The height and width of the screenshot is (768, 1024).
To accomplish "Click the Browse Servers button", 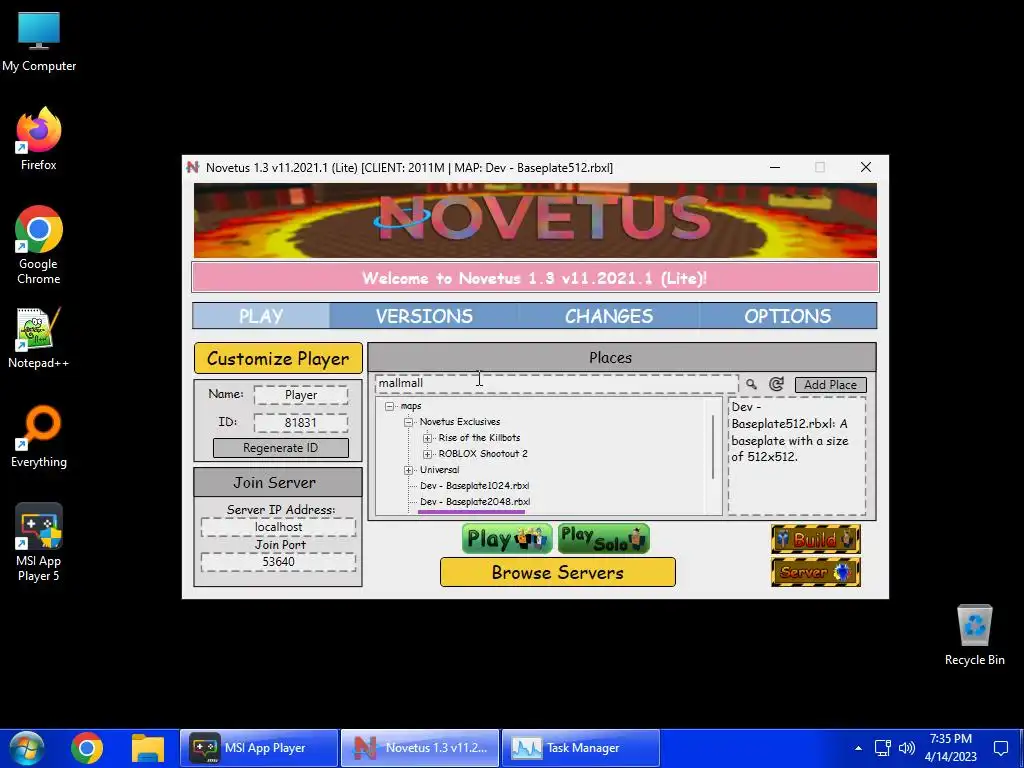I will 558,572.
